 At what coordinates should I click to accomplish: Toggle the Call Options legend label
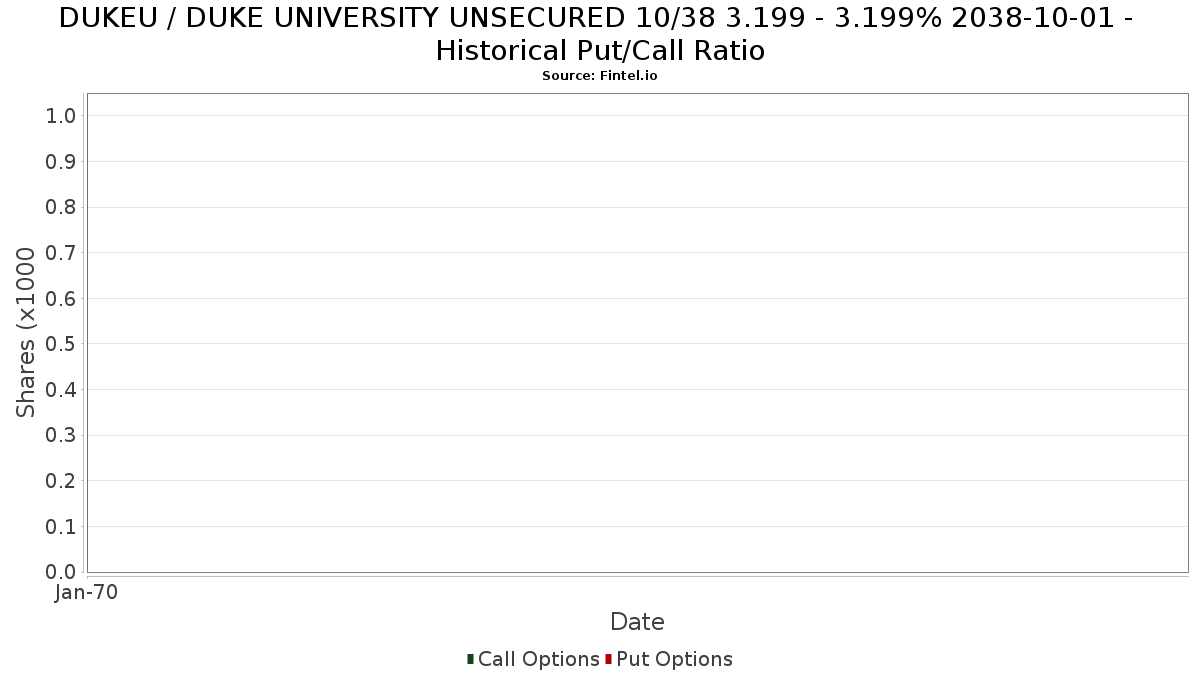[538, 659]
